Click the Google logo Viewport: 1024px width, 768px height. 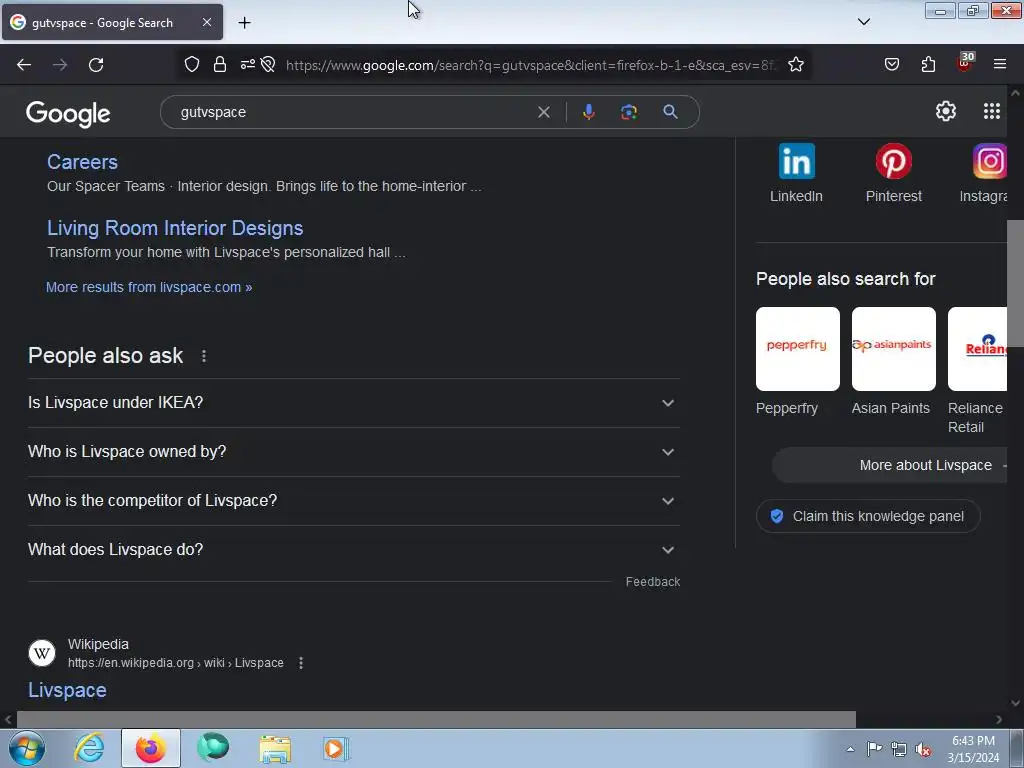(68, 114)
